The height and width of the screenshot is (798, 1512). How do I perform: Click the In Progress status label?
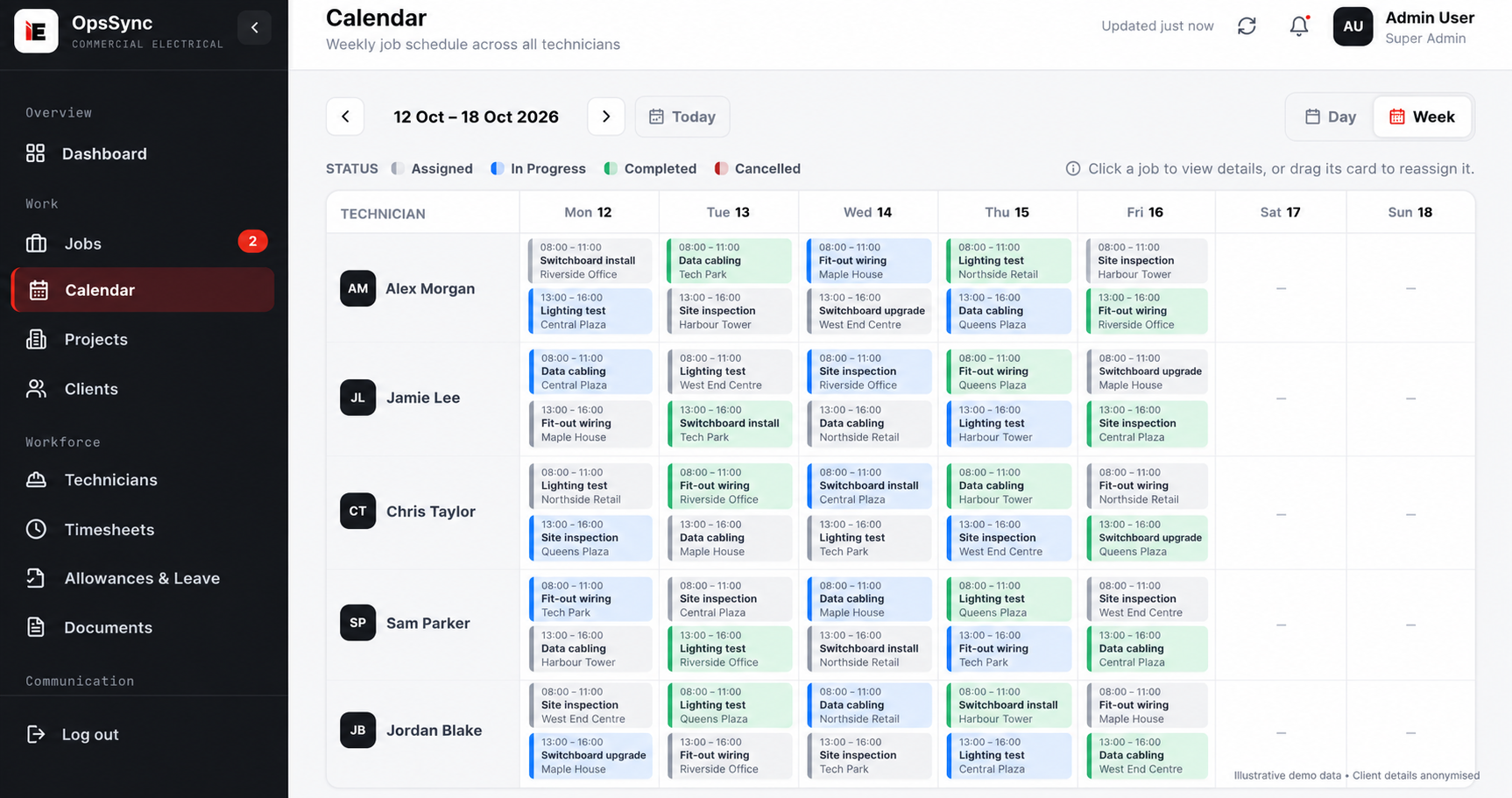[548, 168]
